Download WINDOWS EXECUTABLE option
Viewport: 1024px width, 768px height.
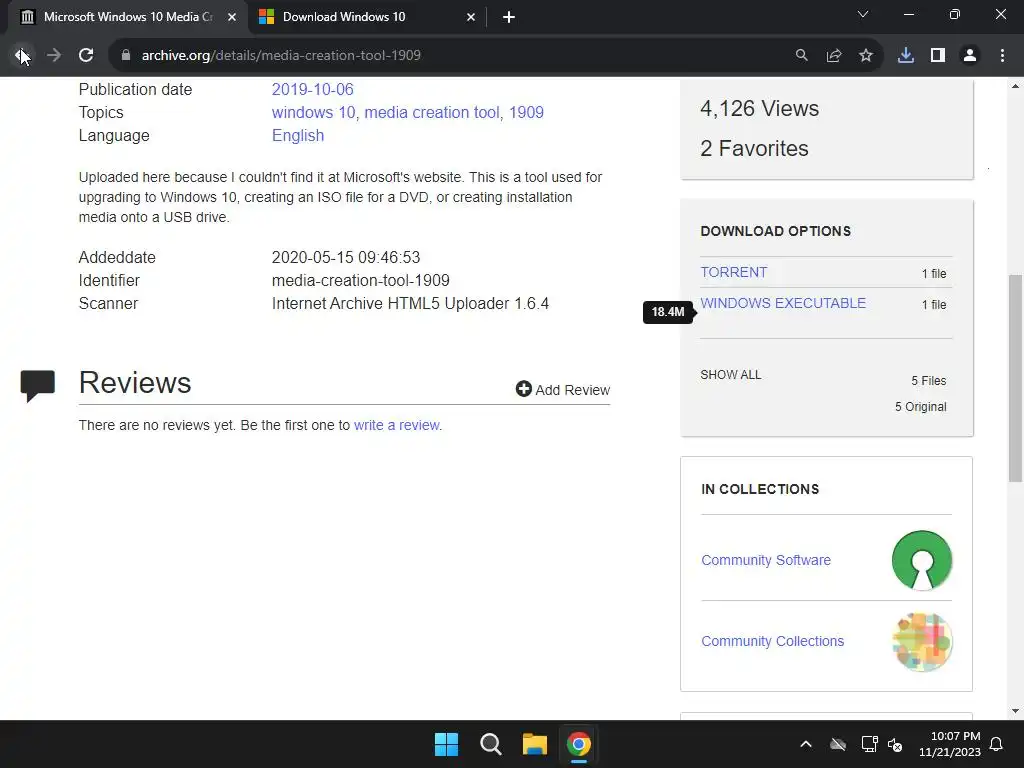[x=783, y=303]
